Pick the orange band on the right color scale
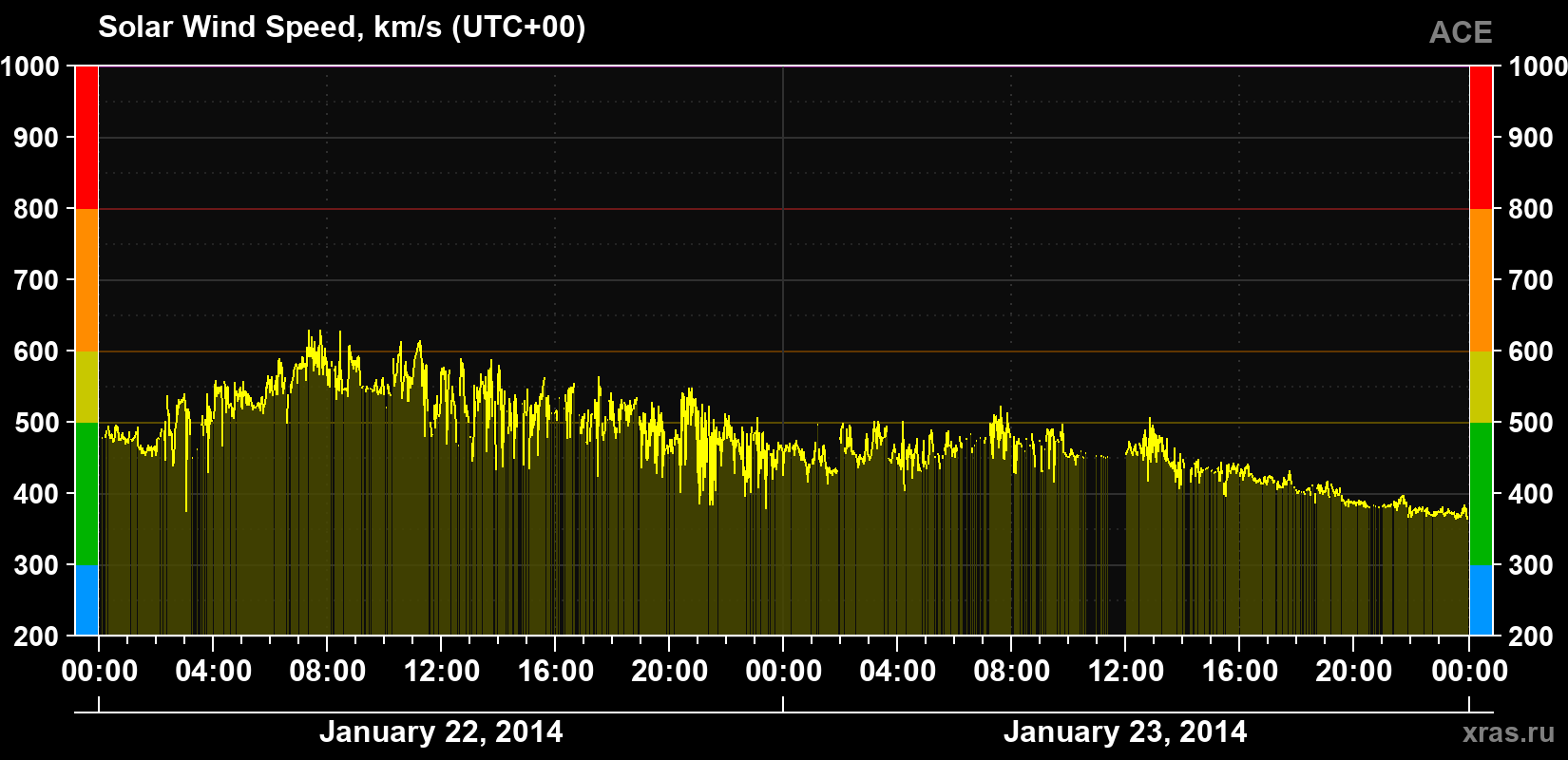The image size is (1568, 760). pyautogui.click(x=1481, y=280)
